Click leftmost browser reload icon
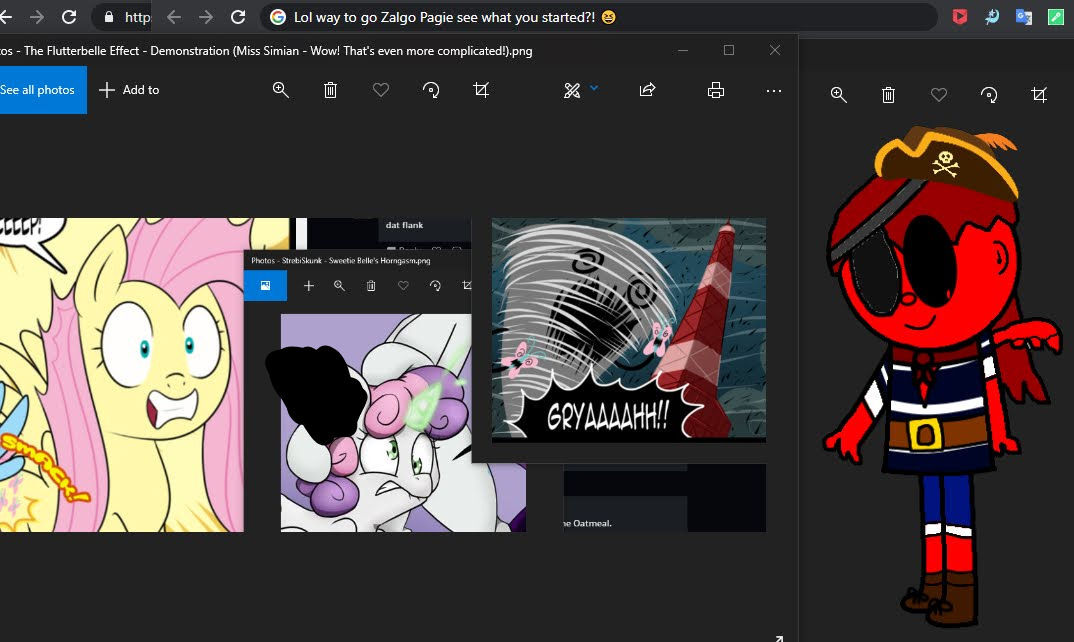Viewport: 1074px width, 642px height. tap(69, 17)
